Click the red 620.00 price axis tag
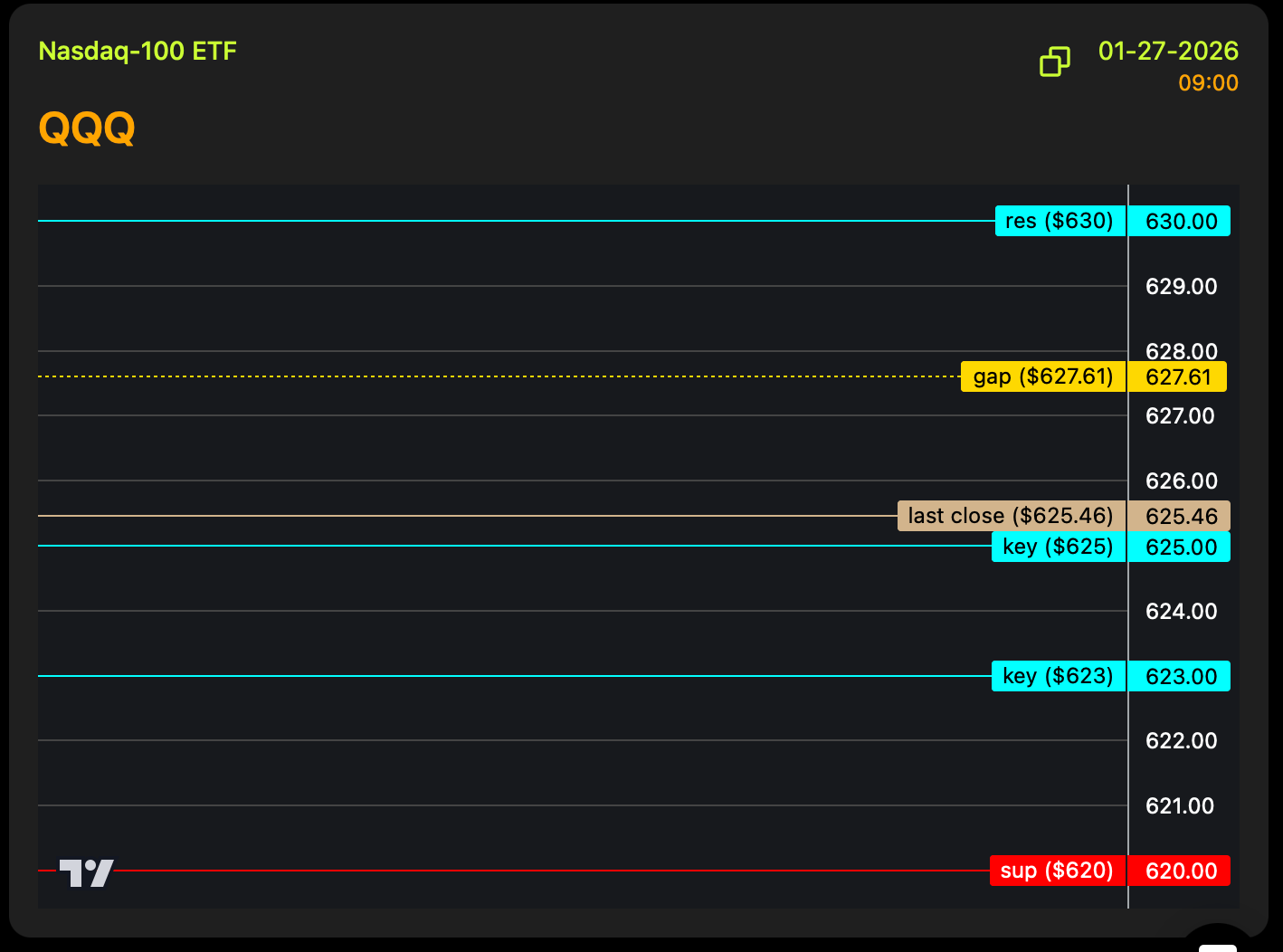Image resolution: width=1283 pixels, height=952 pixels. 1180,871
